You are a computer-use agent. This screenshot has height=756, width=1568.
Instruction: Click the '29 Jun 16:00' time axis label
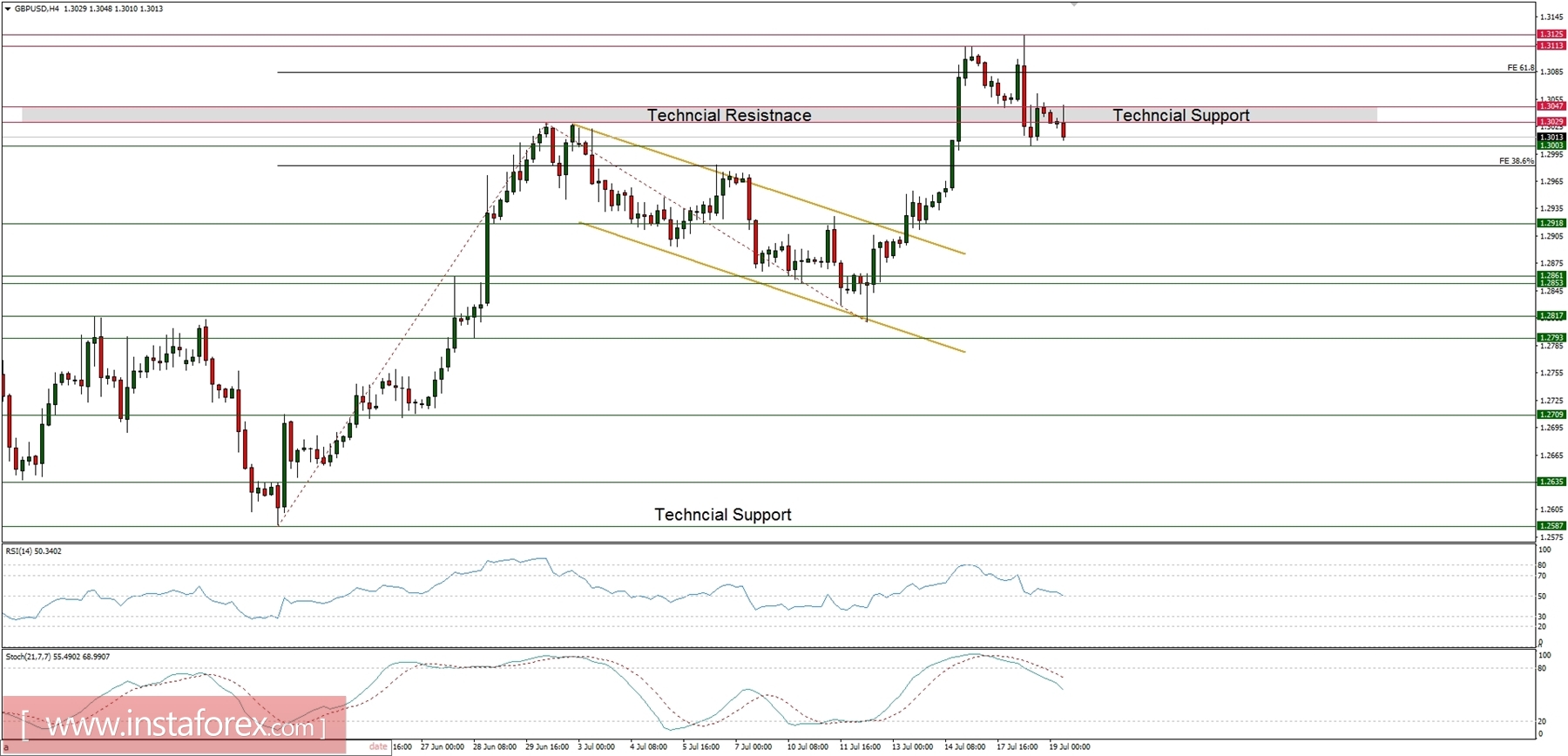547,746
